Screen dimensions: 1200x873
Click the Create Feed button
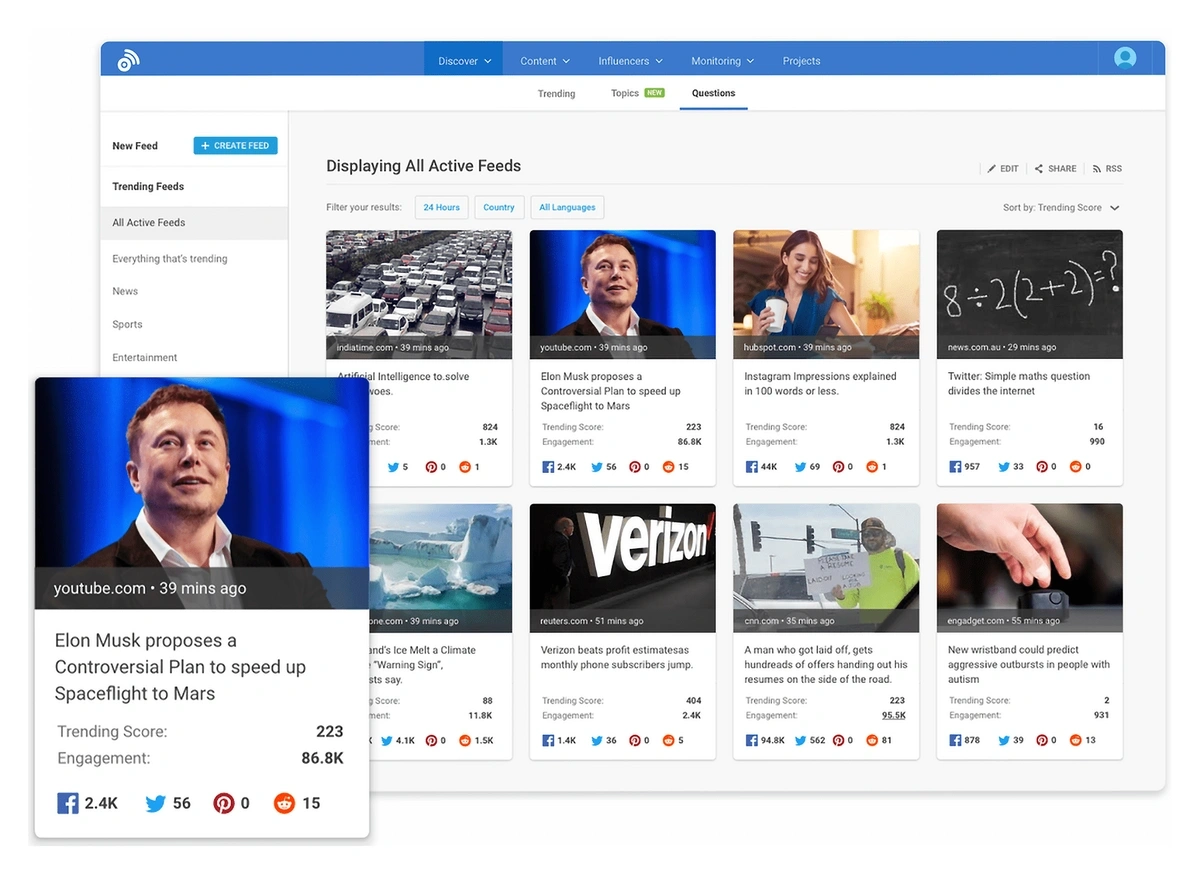235,146
